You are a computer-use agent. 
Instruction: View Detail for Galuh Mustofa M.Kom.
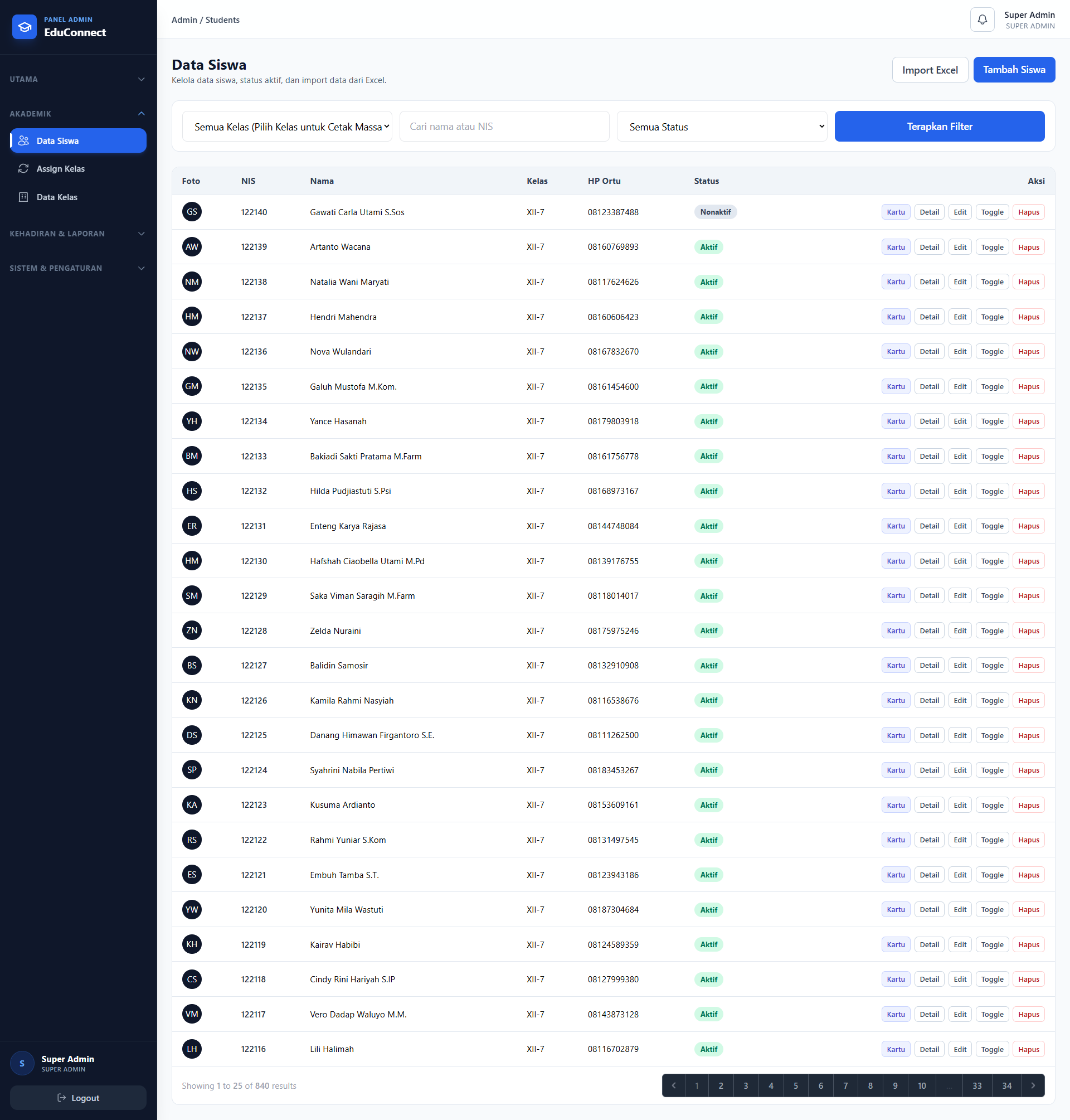click(929, 386)
